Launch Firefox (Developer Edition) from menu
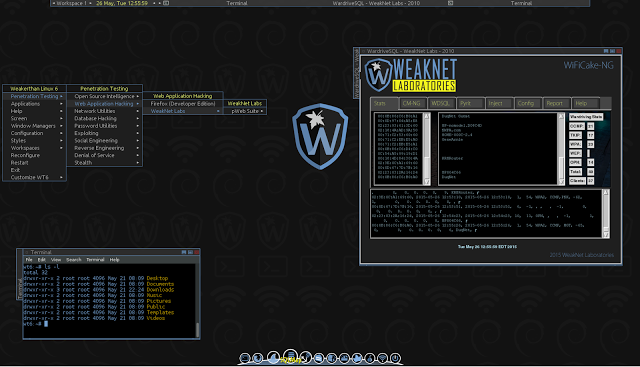The width and height of the screenshot is (640, 367). [x=182, y=104]
